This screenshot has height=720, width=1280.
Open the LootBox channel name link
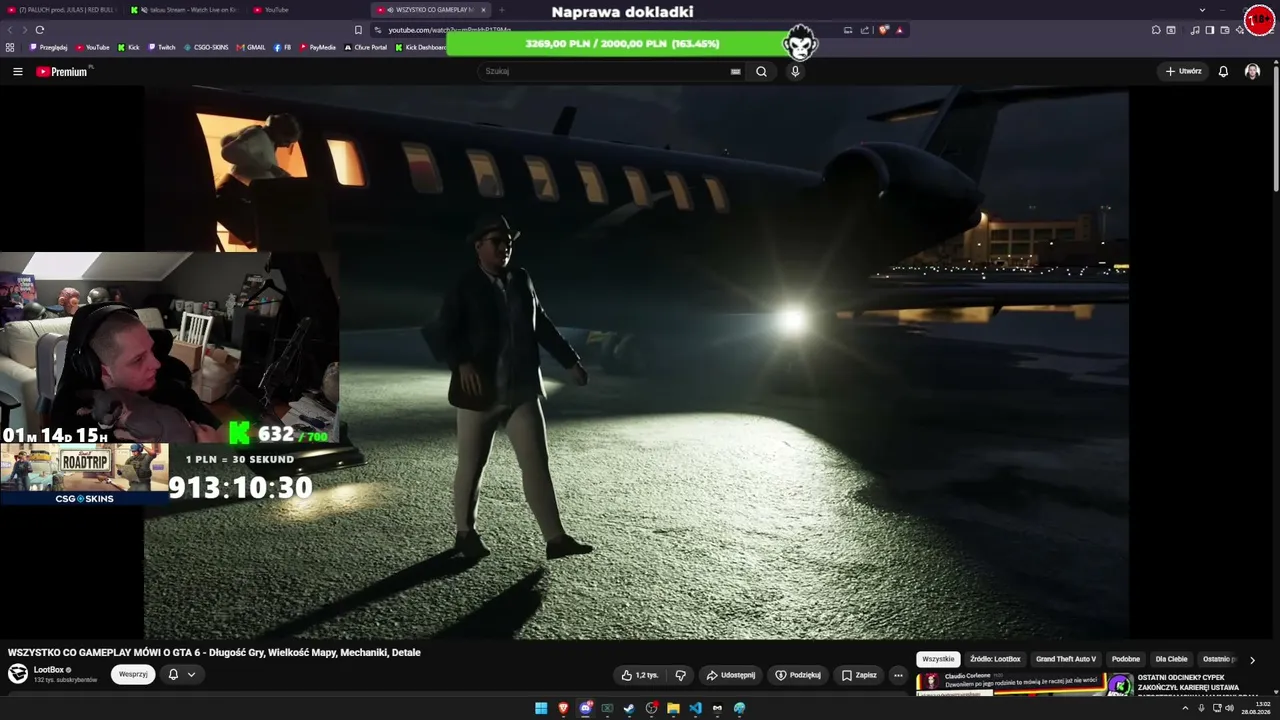(49, 669)
